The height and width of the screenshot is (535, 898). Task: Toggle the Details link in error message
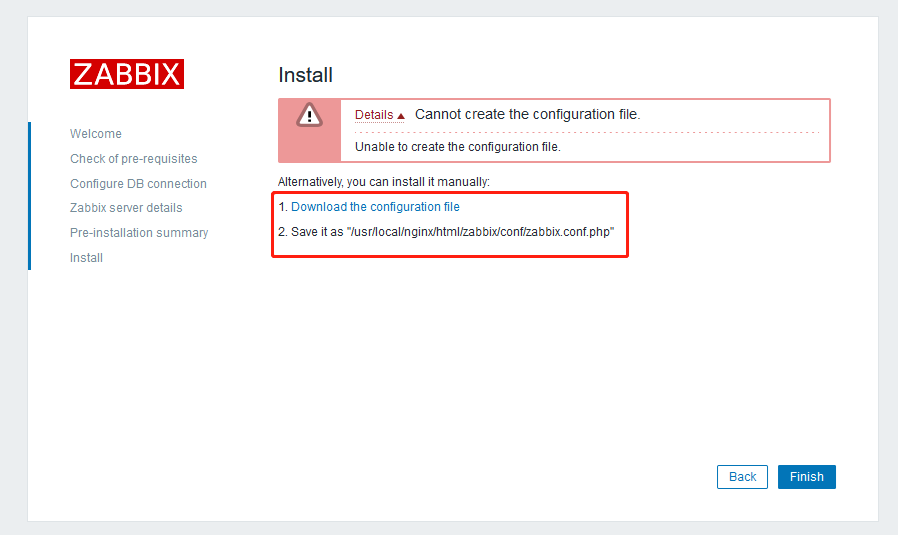374,115
